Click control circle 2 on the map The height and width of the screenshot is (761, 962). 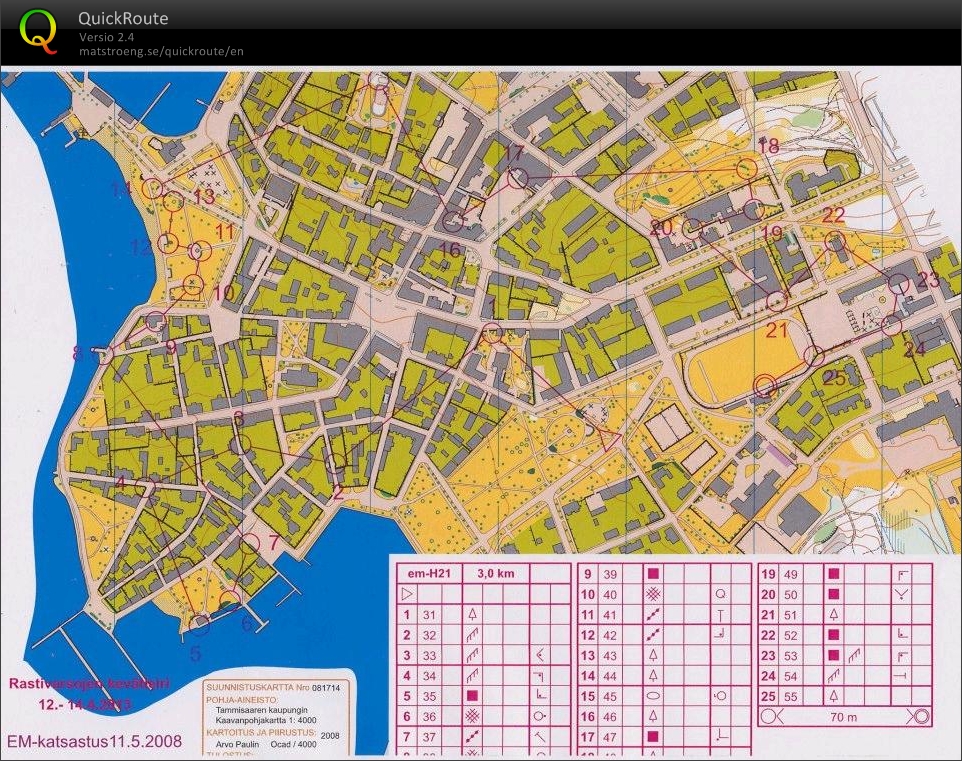point(336,463)
